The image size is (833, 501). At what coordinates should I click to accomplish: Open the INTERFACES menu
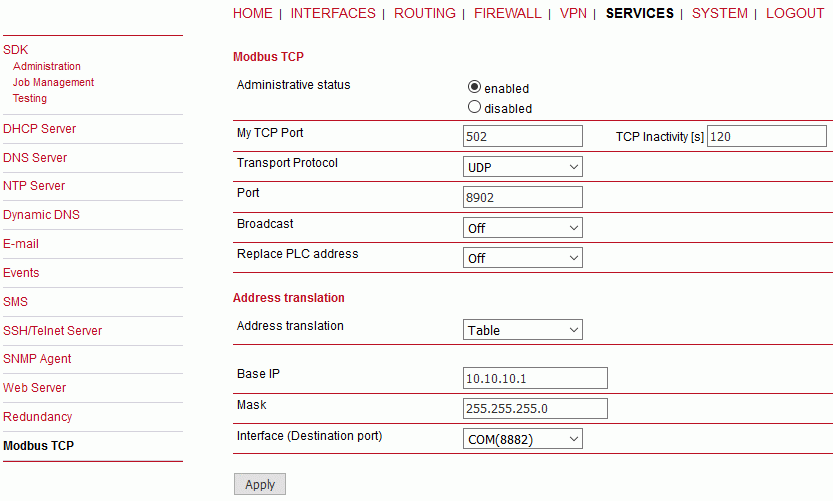pyautogui.click(x=333, y=13)
